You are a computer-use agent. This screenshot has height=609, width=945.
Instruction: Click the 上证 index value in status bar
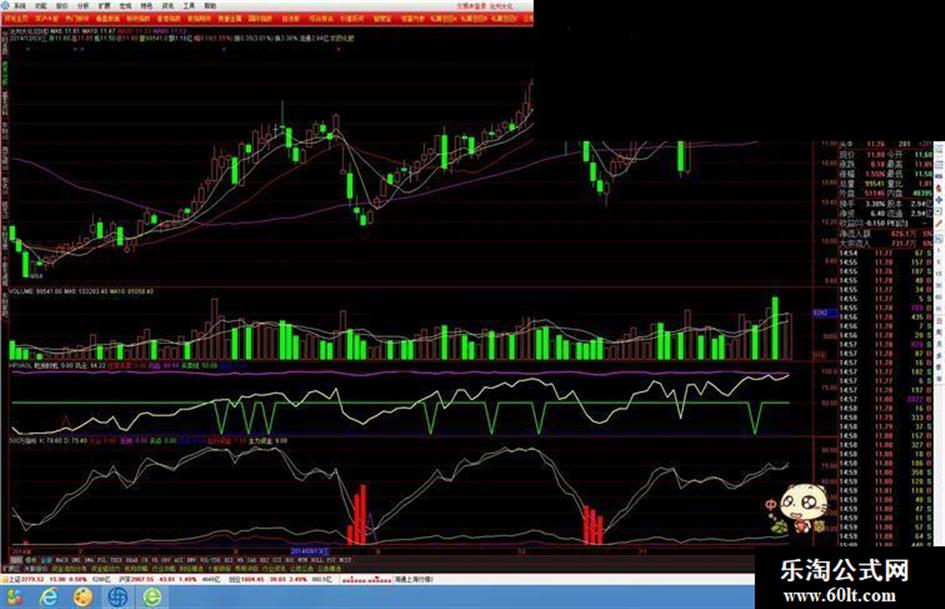coord(32,579)
